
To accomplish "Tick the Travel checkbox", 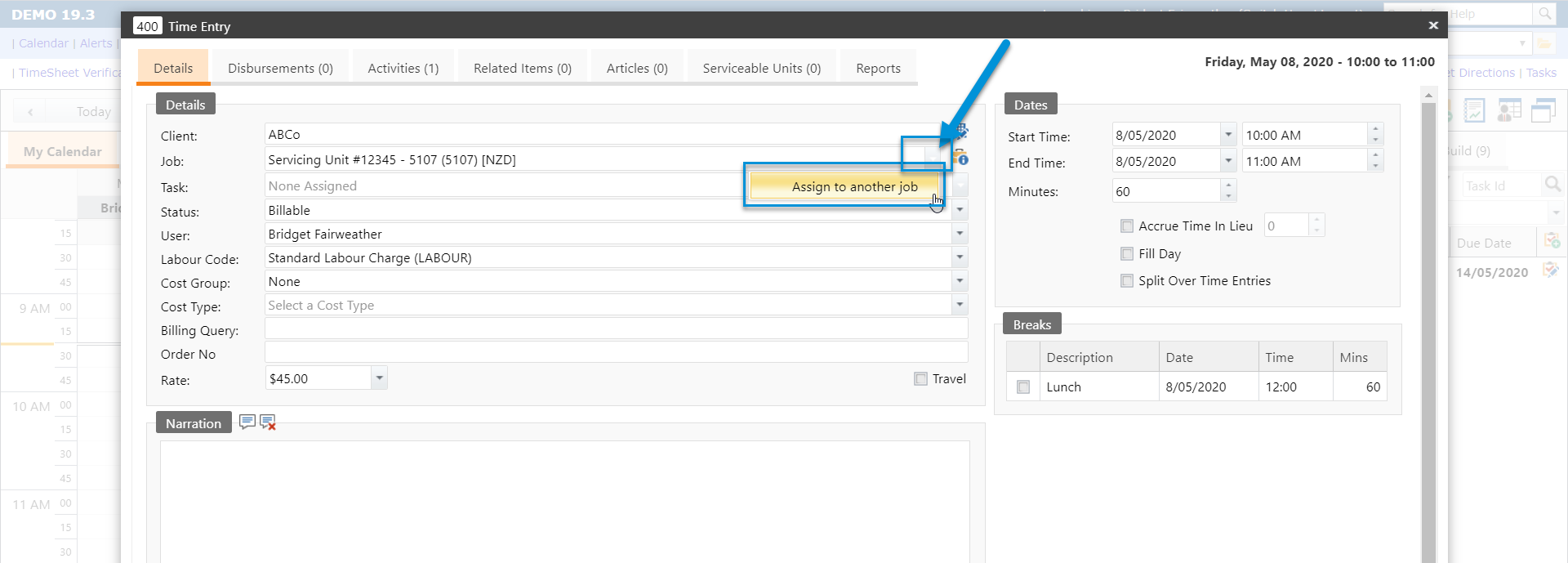I will click(x=921, y=379).
